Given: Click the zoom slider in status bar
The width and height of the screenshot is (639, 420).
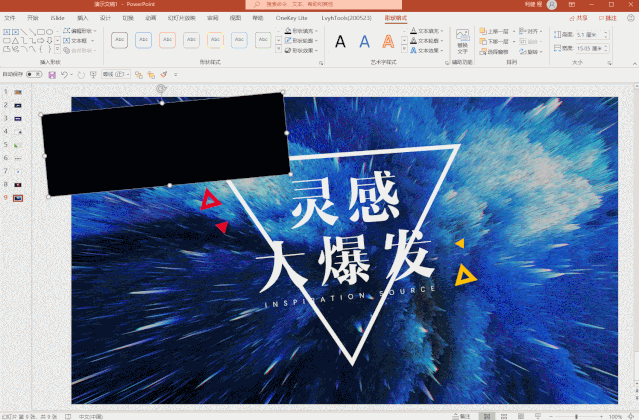Looking at the screenshot, I should 576,416.
